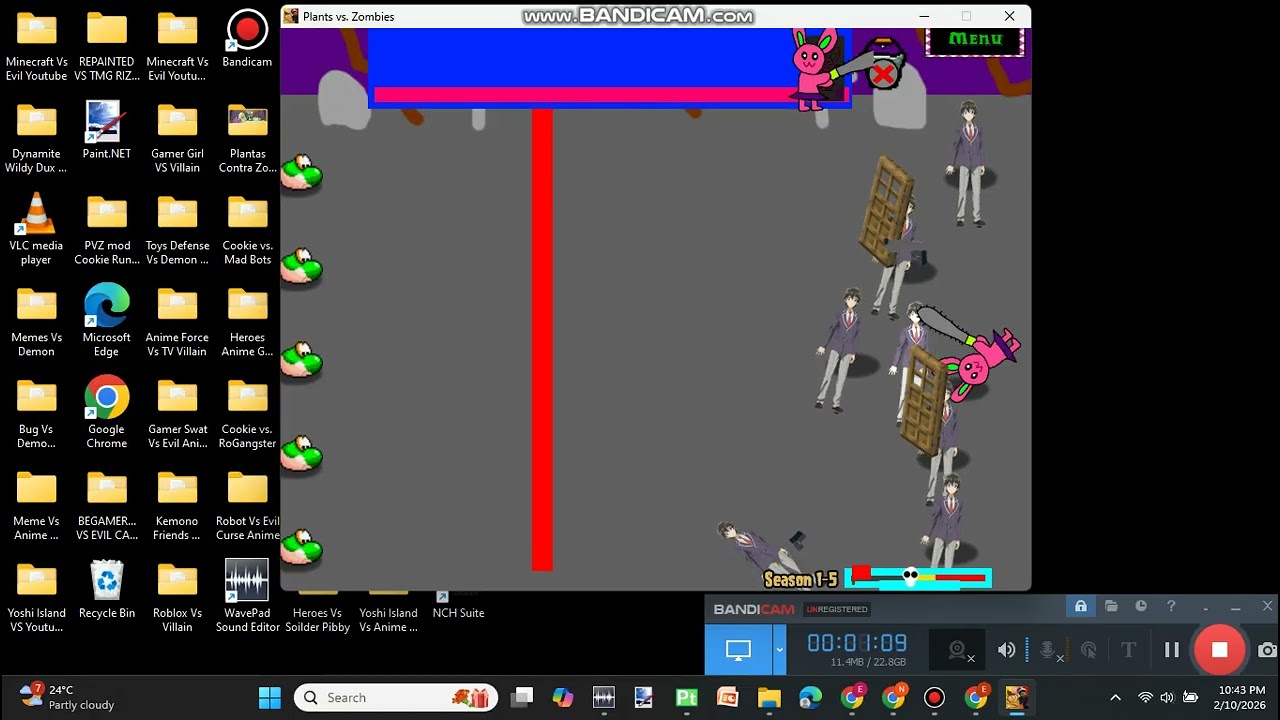Select the Plantas Contra Zo... folder
Viewport: 1280px width, 720px height.
(x=247, y=138)
